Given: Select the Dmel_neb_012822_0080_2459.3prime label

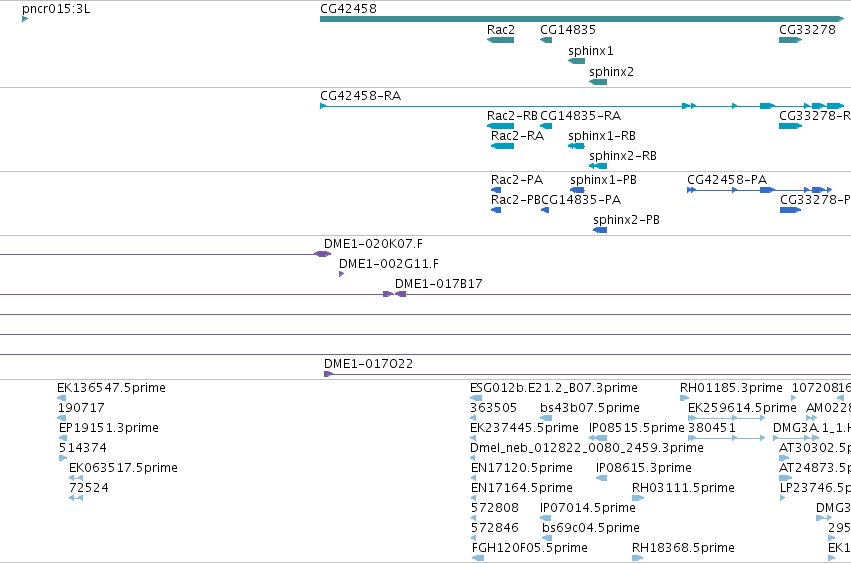Looking at the screenshot, I should (x=587, y=448).
